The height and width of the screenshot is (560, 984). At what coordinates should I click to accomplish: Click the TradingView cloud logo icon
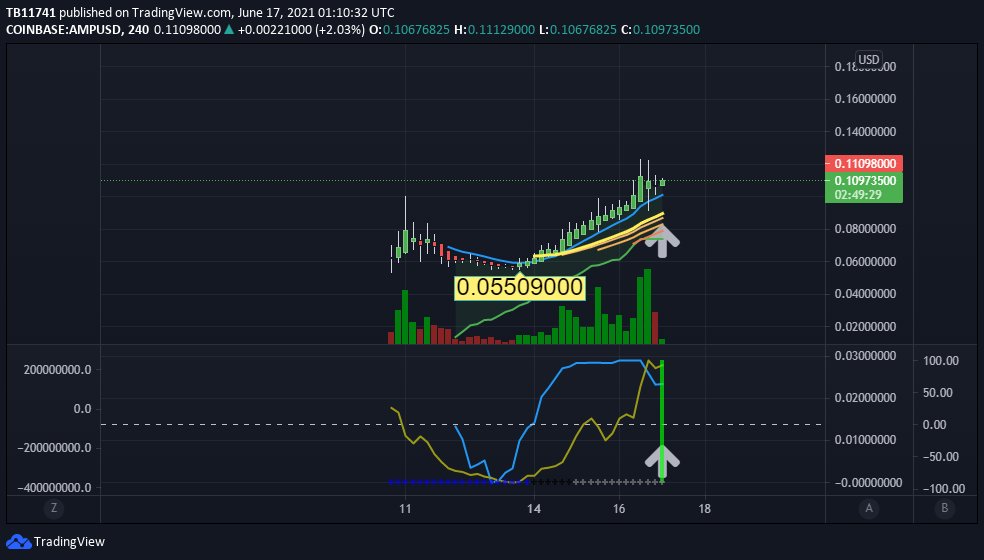(x=18, y=542)
